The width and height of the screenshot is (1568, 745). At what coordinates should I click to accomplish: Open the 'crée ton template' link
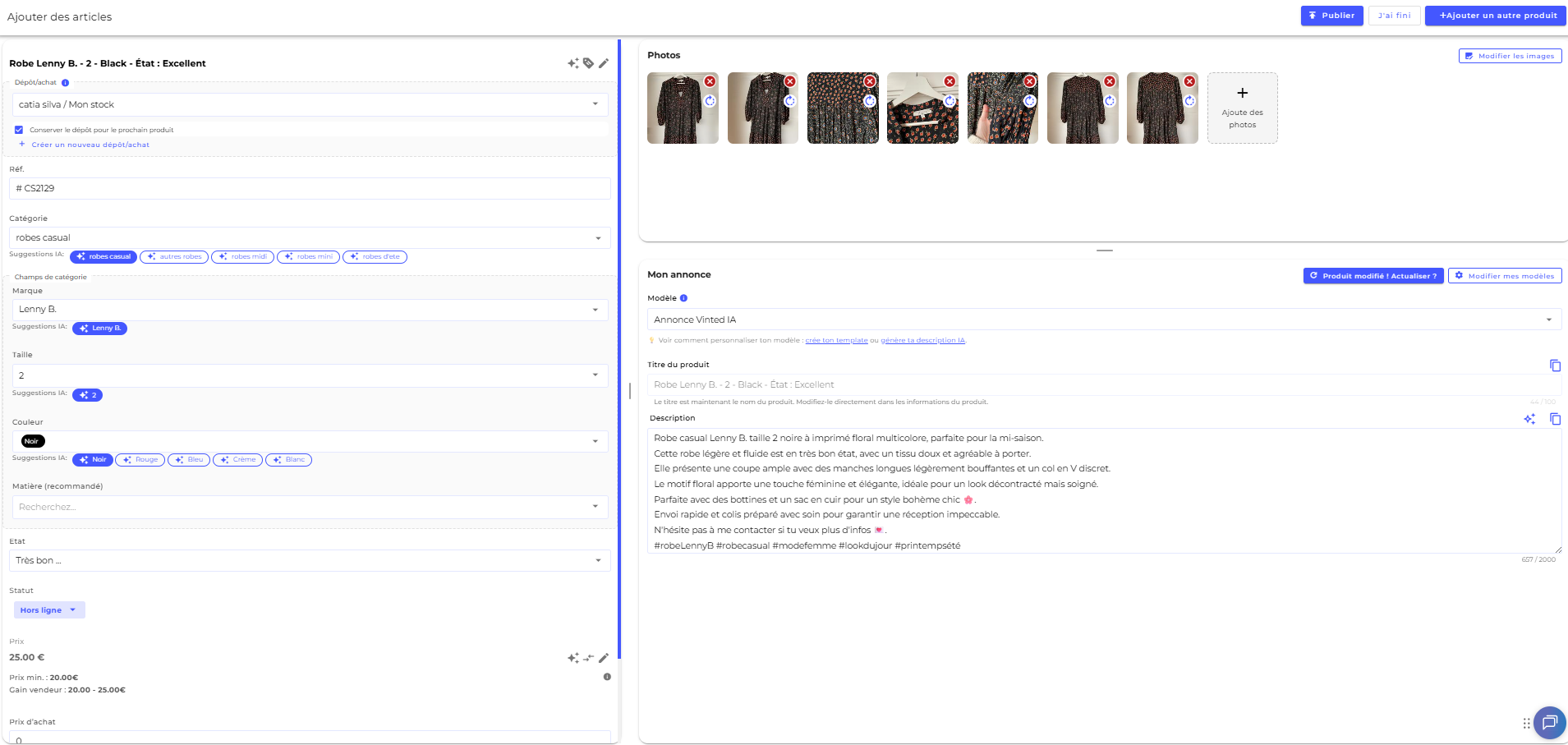pos(836,341)
